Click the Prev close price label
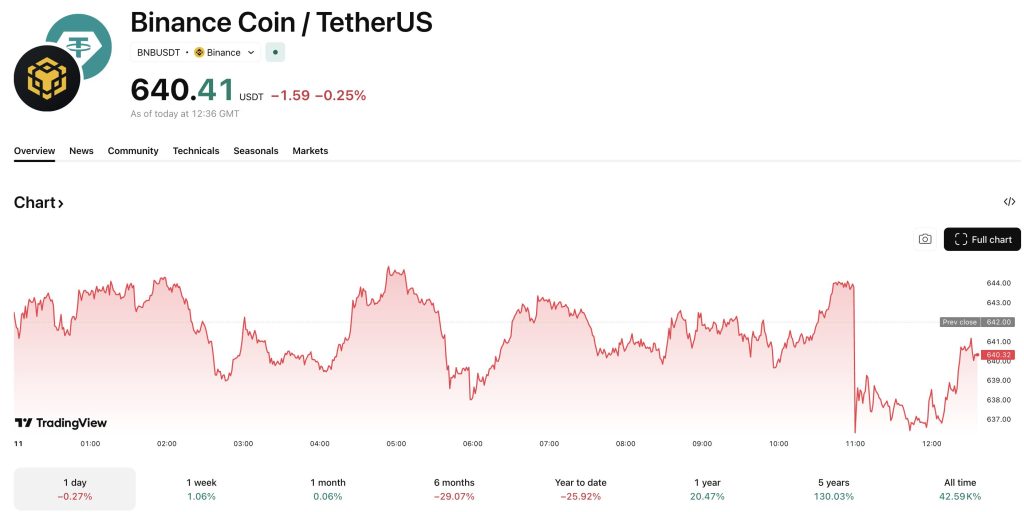Viewport: 1024px width, 512px height. click(959, 322)
